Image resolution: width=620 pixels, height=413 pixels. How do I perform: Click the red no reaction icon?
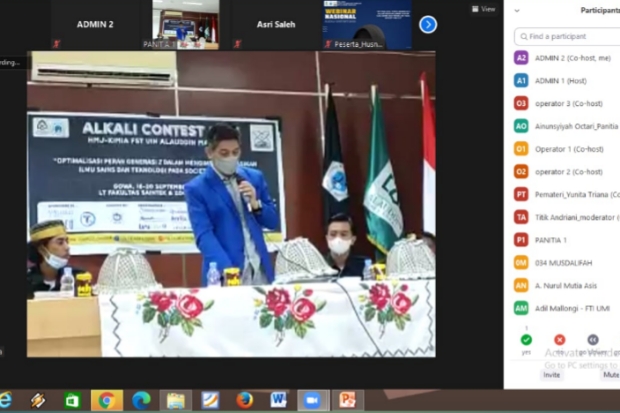point(560,340)
